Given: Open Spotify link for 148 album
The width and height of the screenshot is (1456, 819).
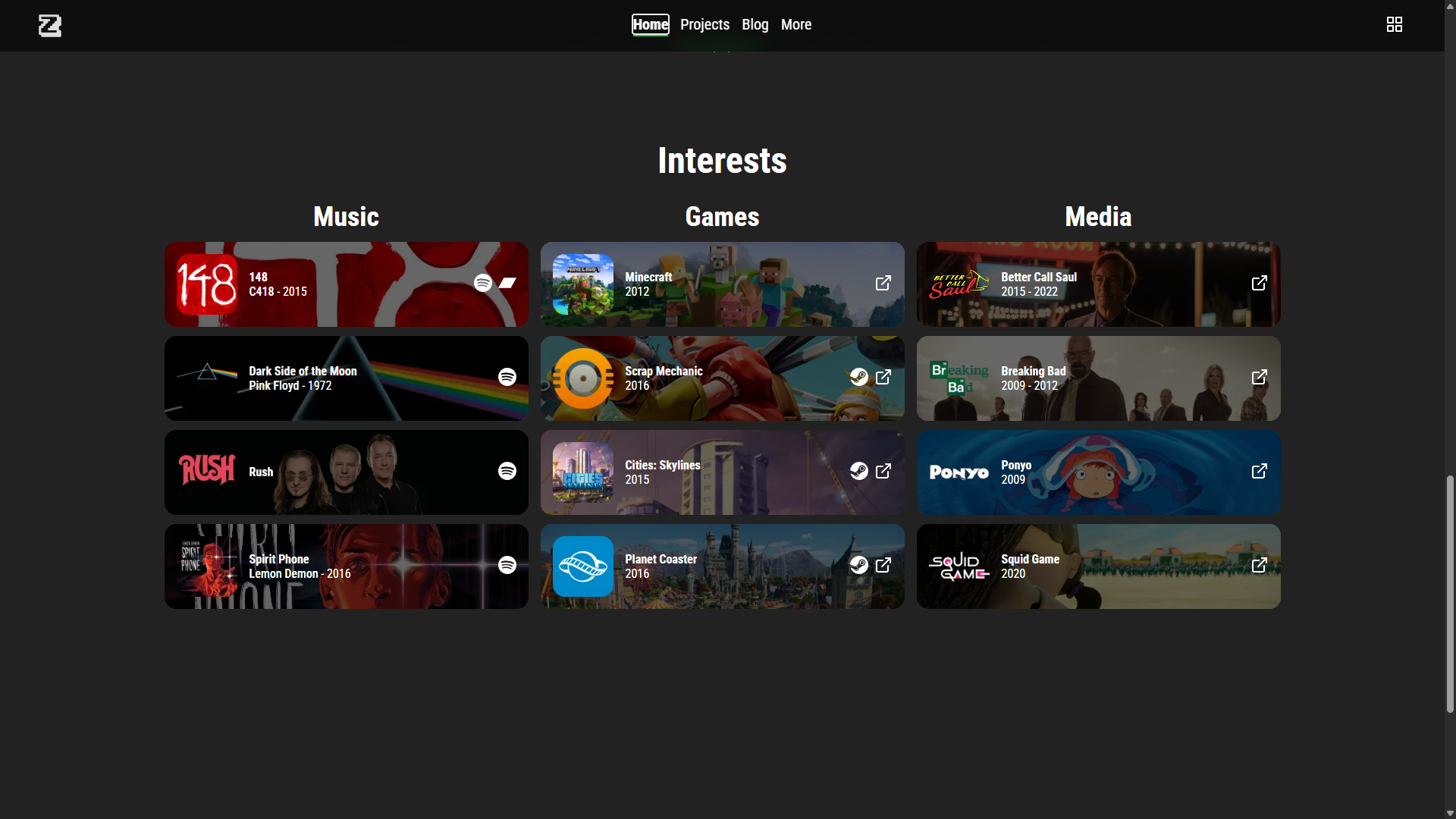Looking at the screenshot, I should point(483,283).
